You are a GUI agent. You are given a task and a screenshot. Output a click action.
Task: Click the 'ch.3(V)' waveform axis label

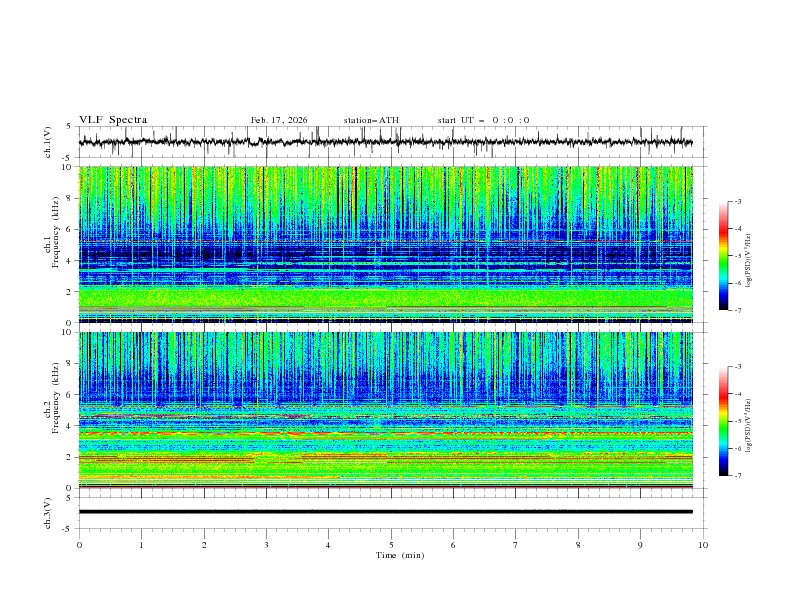click(48, 513)
